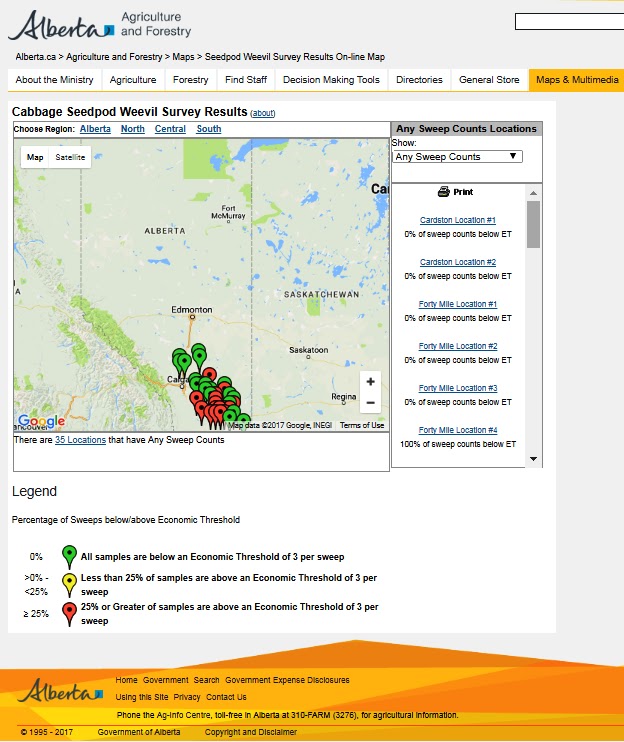Click the locations list scrollbar thumb
Image resolution: width=624 pixels, height=742 pixels.
coord(533,224)
